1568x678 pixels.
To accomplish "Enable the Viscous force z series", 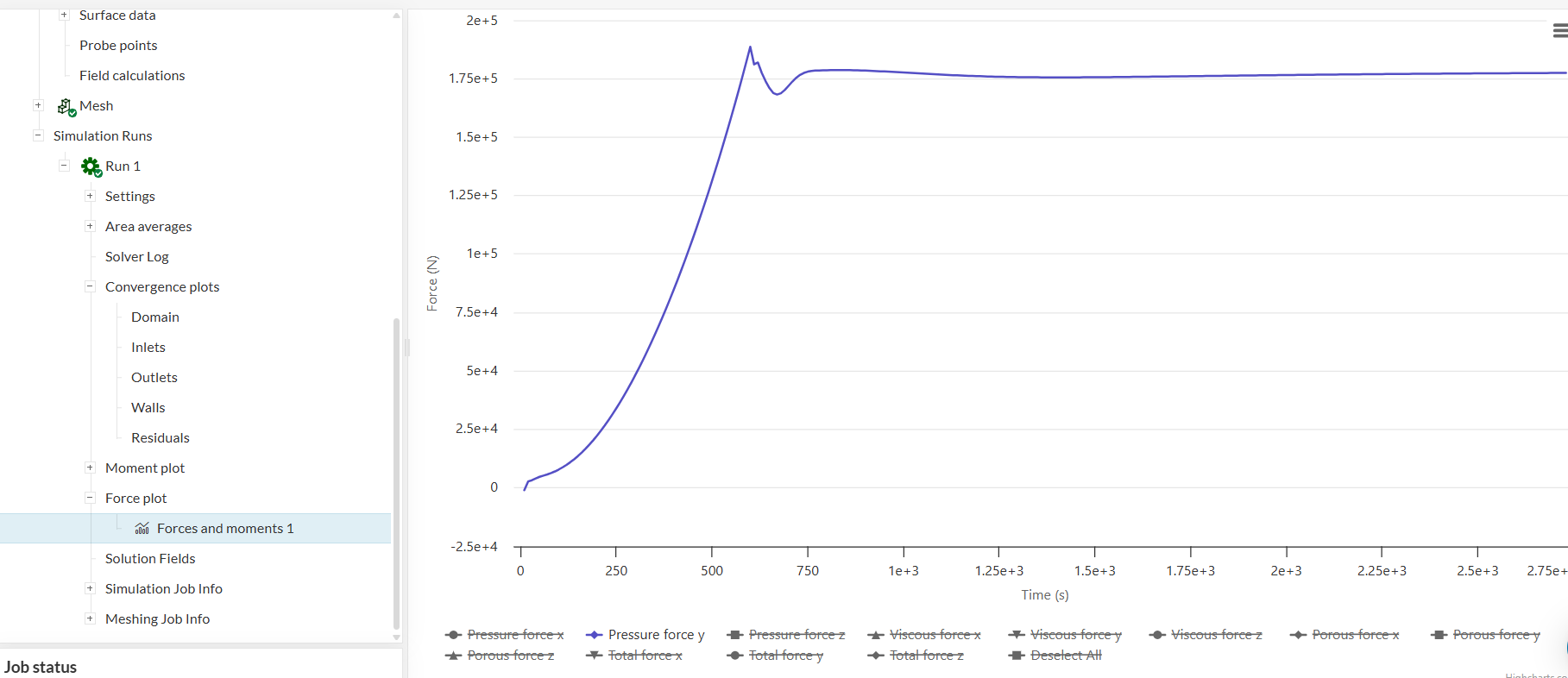I will [1216, 635].
